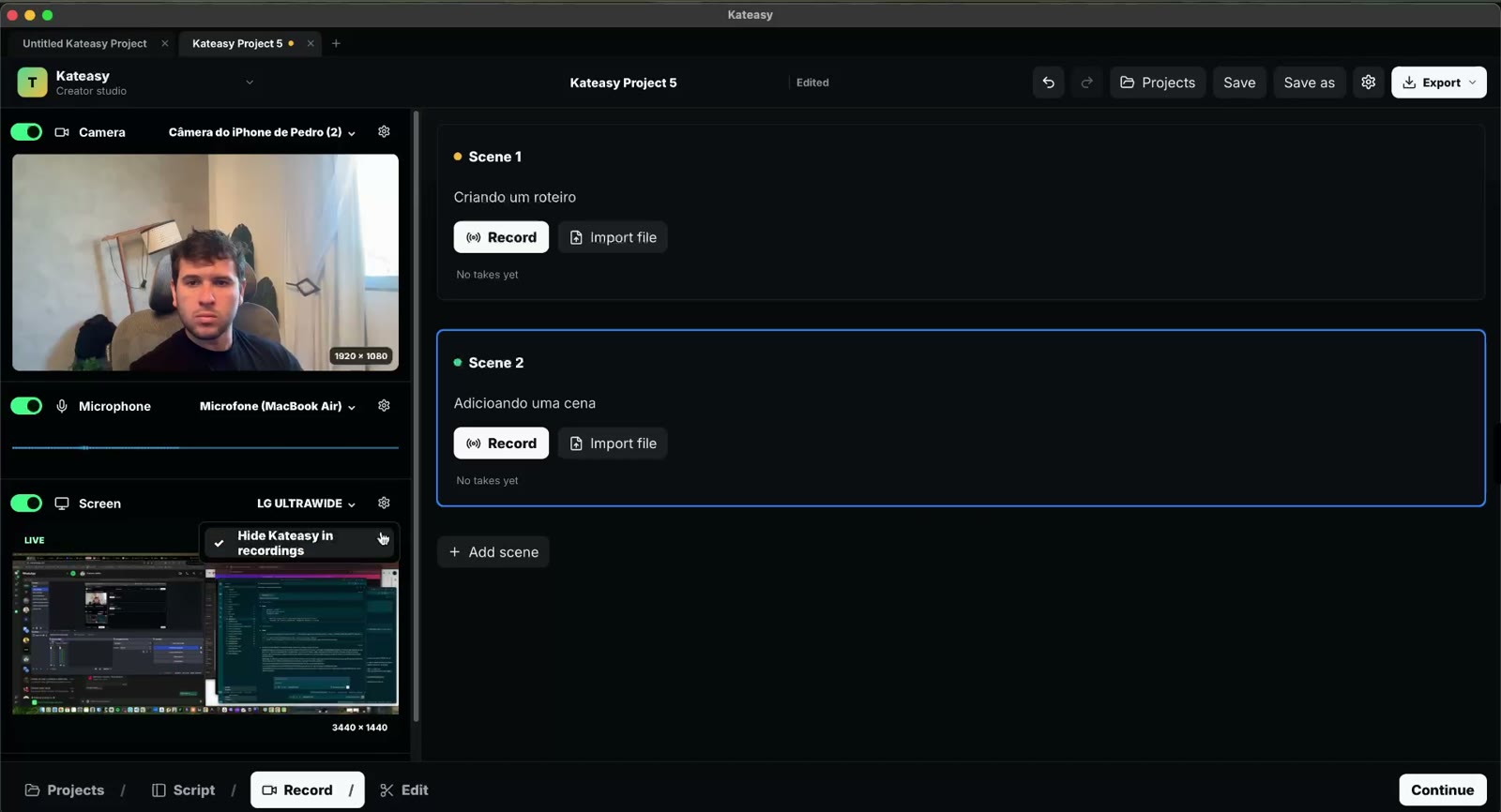Viewport: 1501px width, 812px height.
Task: Open Microphone settings gear
Action: click(x=384, y=406)
